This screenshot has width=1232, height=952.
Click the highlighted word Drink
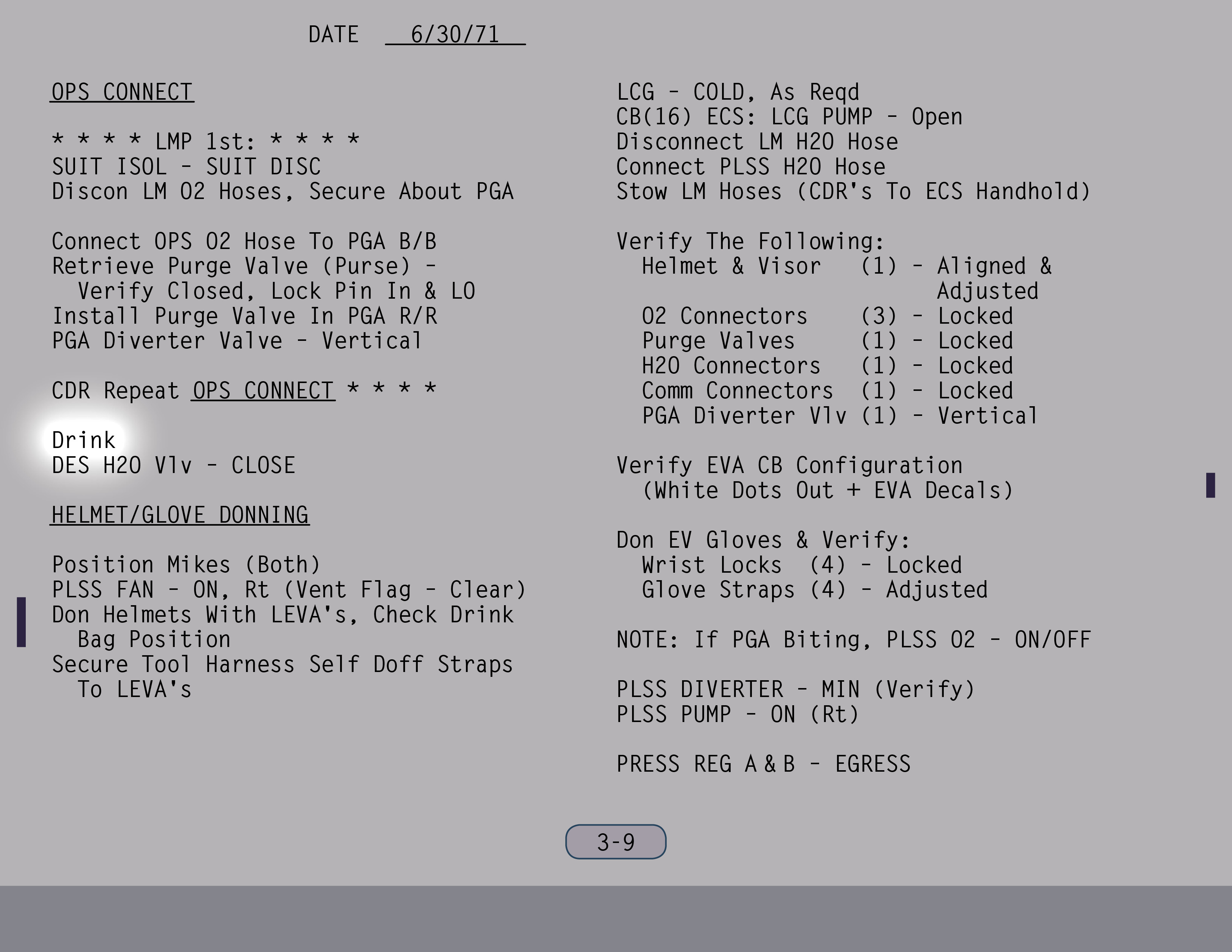tap(84, 441)
